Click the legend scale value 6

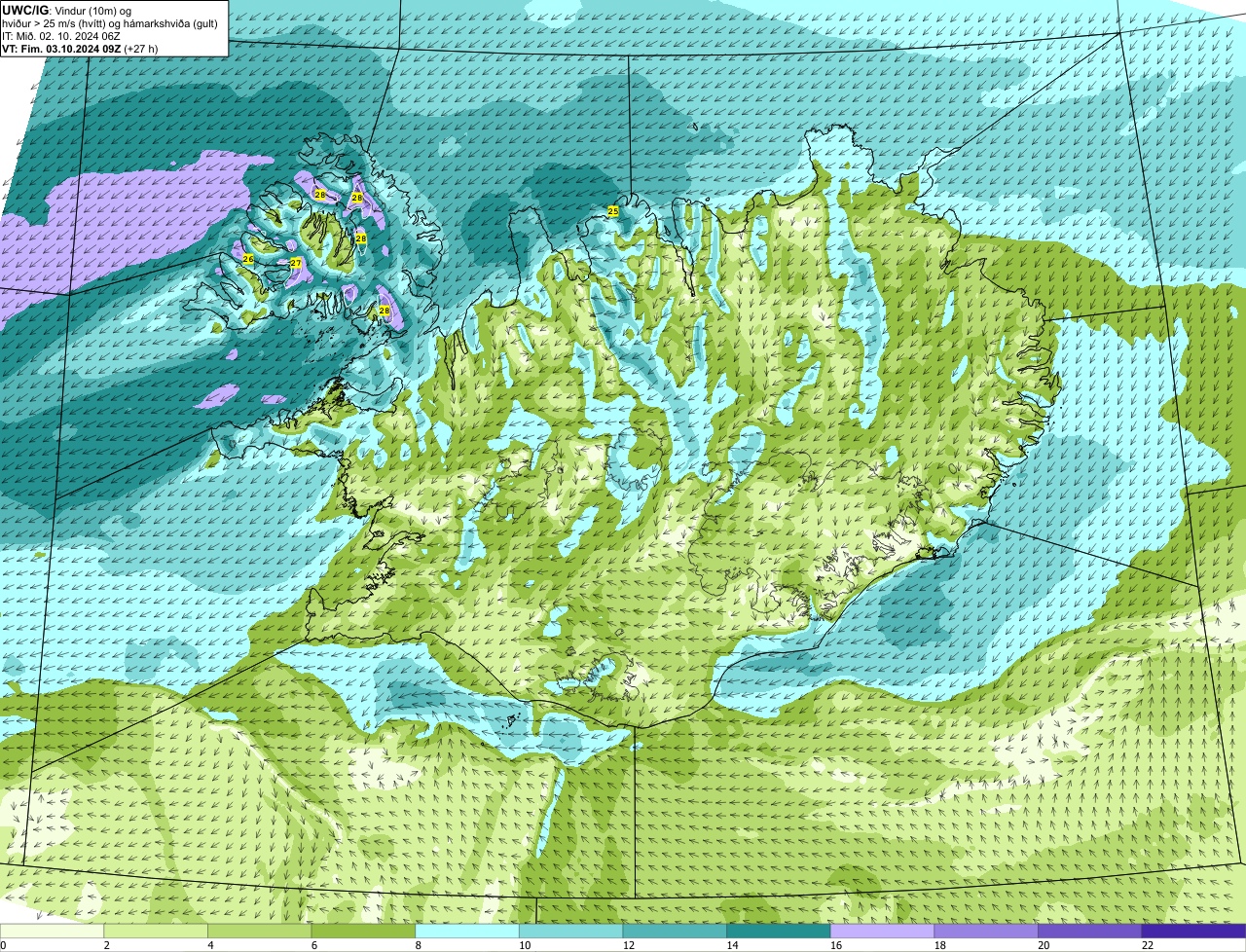[x=313, y=945]
